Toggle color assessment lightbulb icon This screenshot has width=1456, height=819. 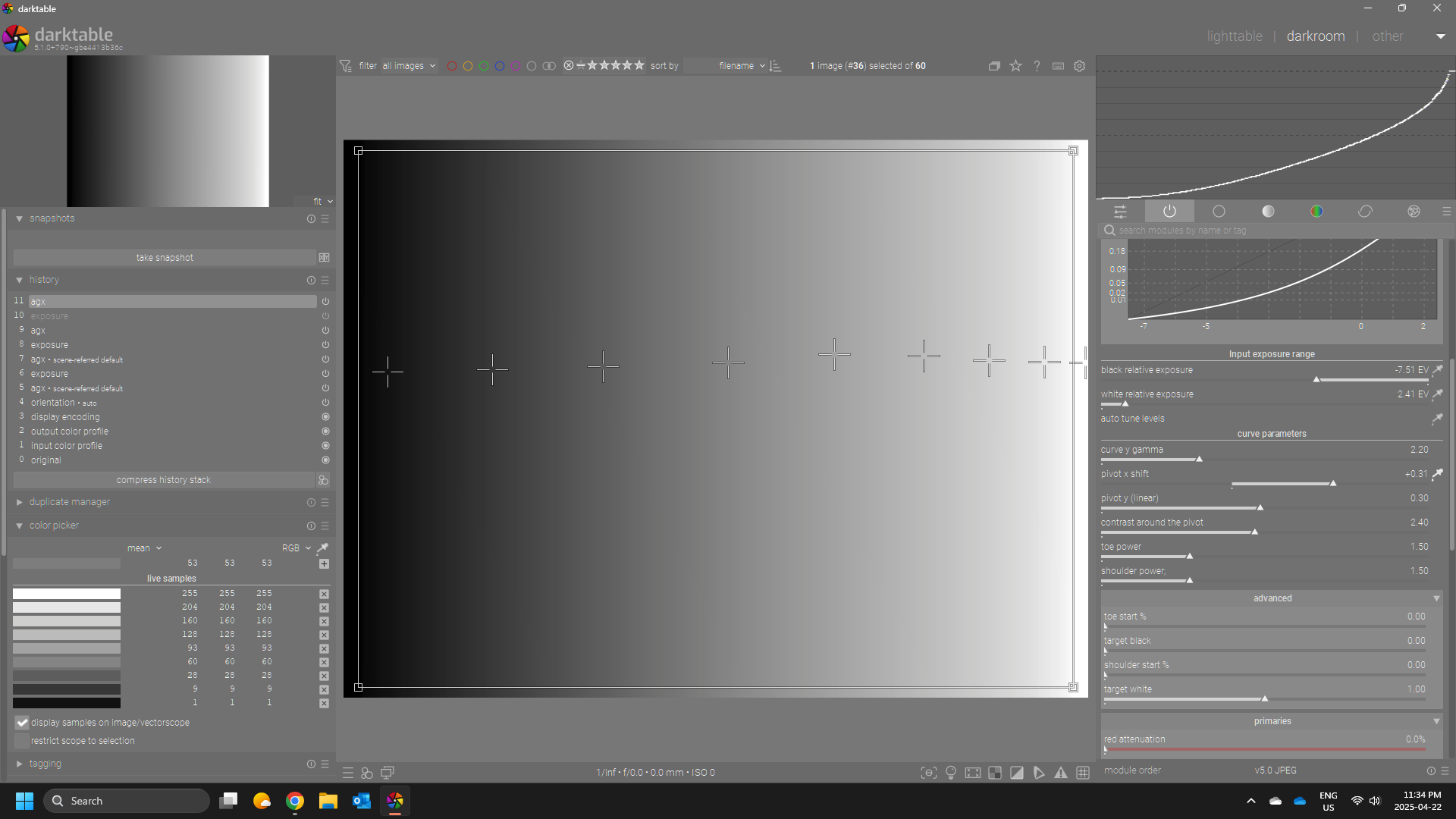pos(951,773)
